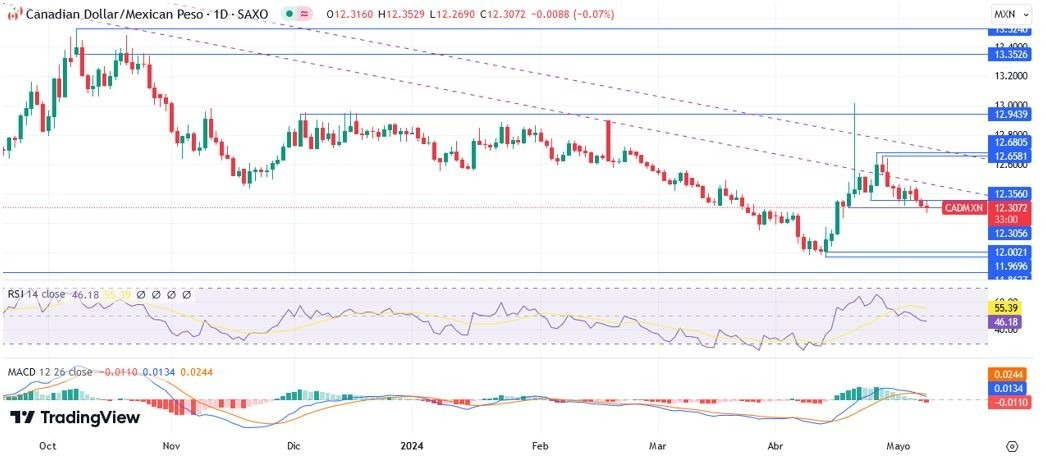Open chart settings gear icon
Viewport: 1046px width, 468px height.
coord(1012,446)
